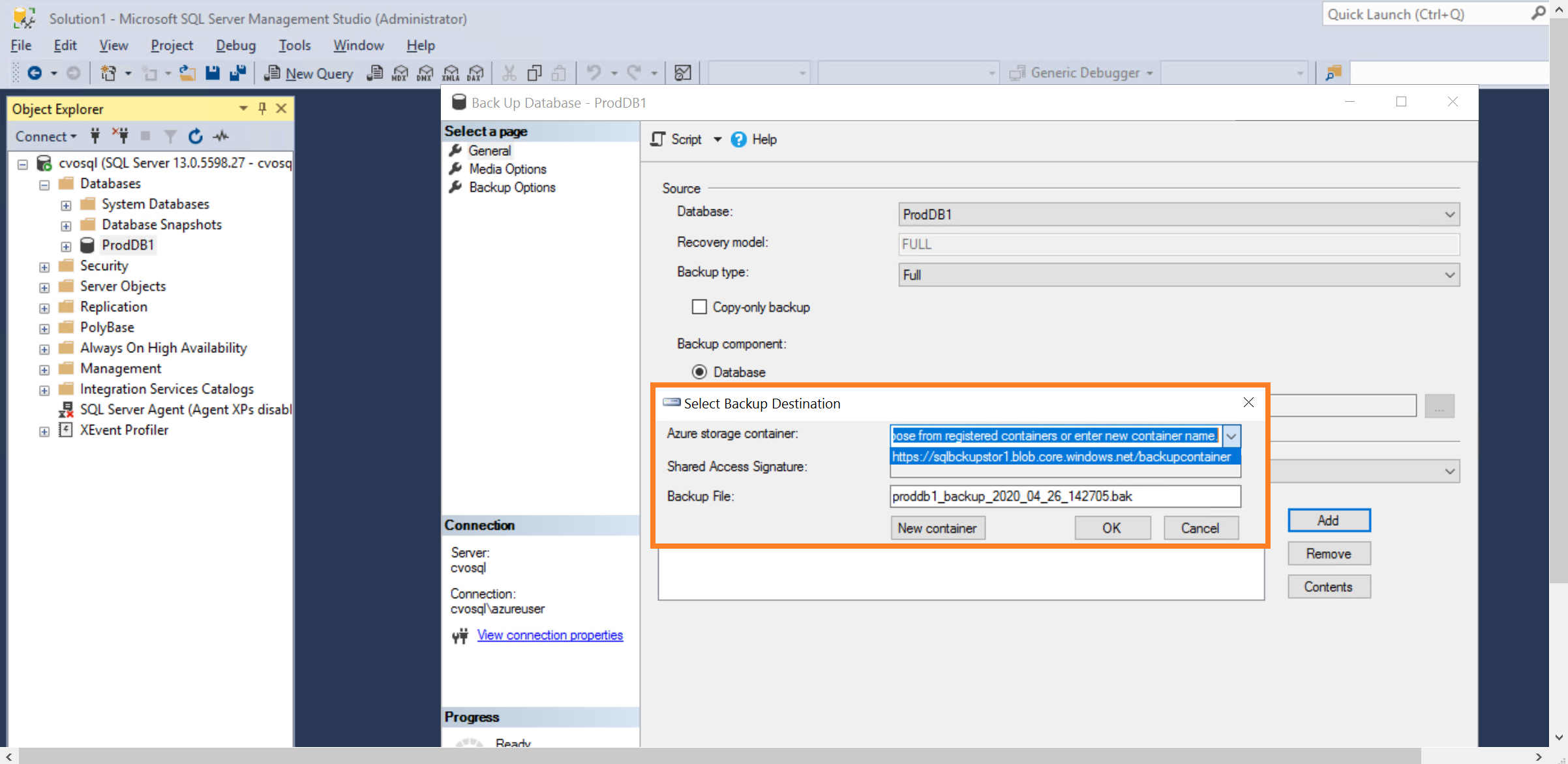
Task: Click the Refresh icon in Object Explorer
Action: (195, 136)
